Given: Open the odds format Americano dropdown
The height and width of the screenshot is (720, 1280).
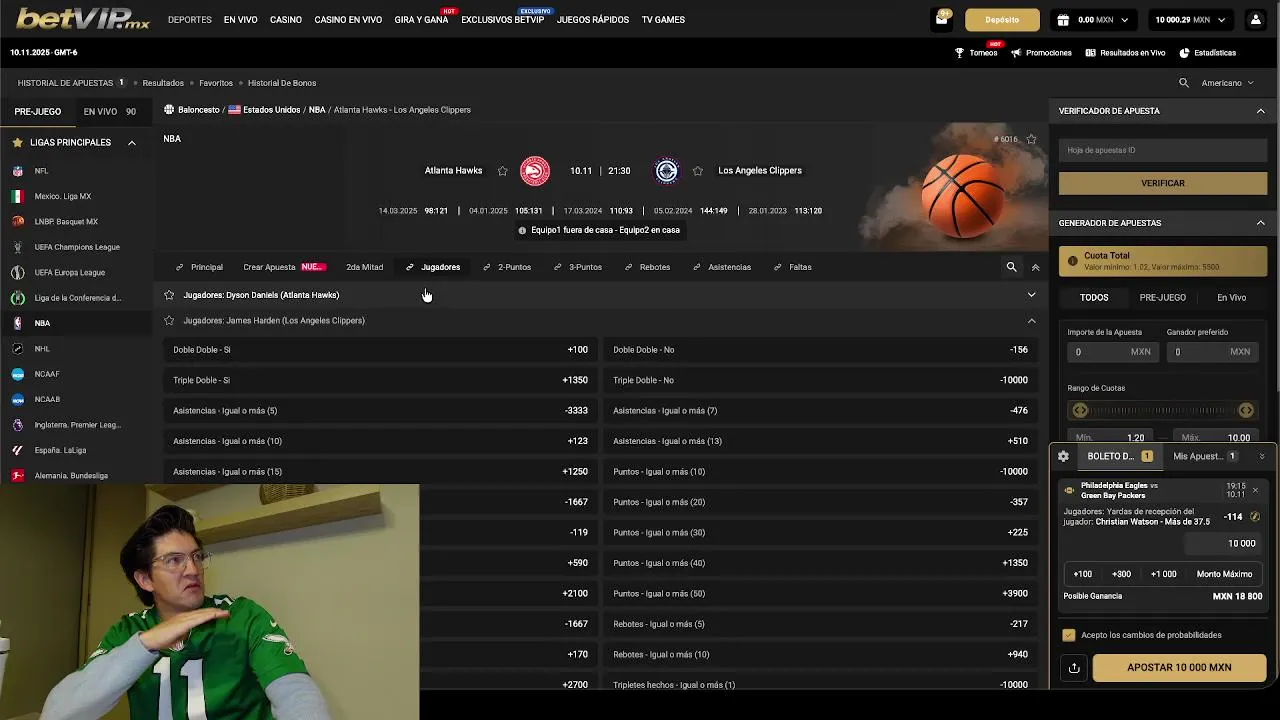Looking at the screenshot, I should pyautogui.click(x=1227, y=83).
